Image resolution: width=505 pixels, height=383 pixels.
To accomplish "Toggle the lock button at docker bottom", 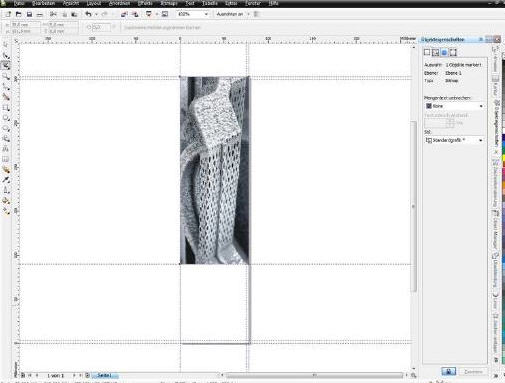I will tap(449, 371).
